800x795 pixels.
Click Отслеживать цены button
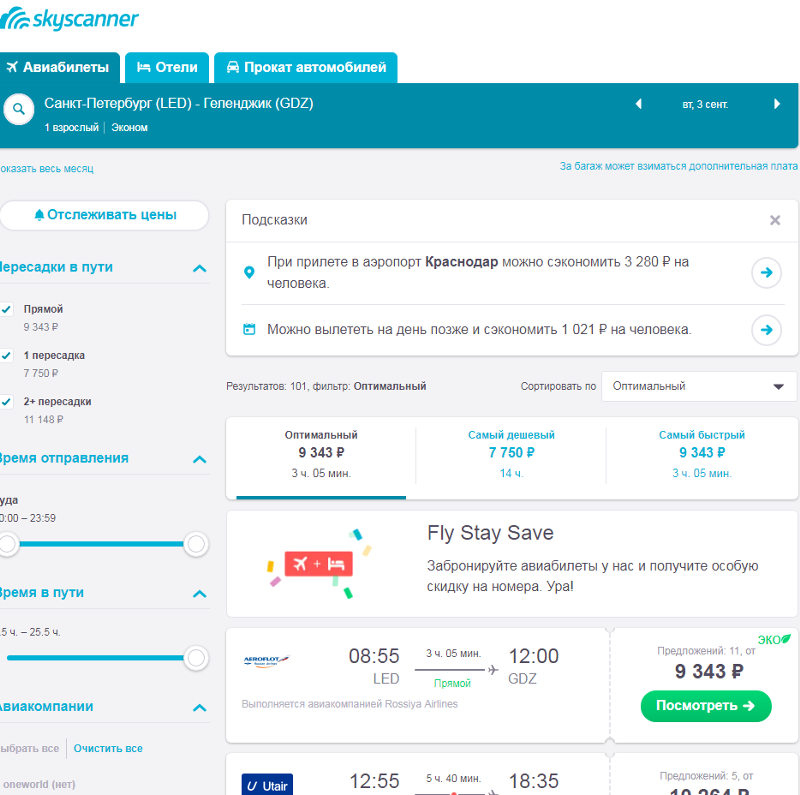pyautogui.click(x=105, y=215)
